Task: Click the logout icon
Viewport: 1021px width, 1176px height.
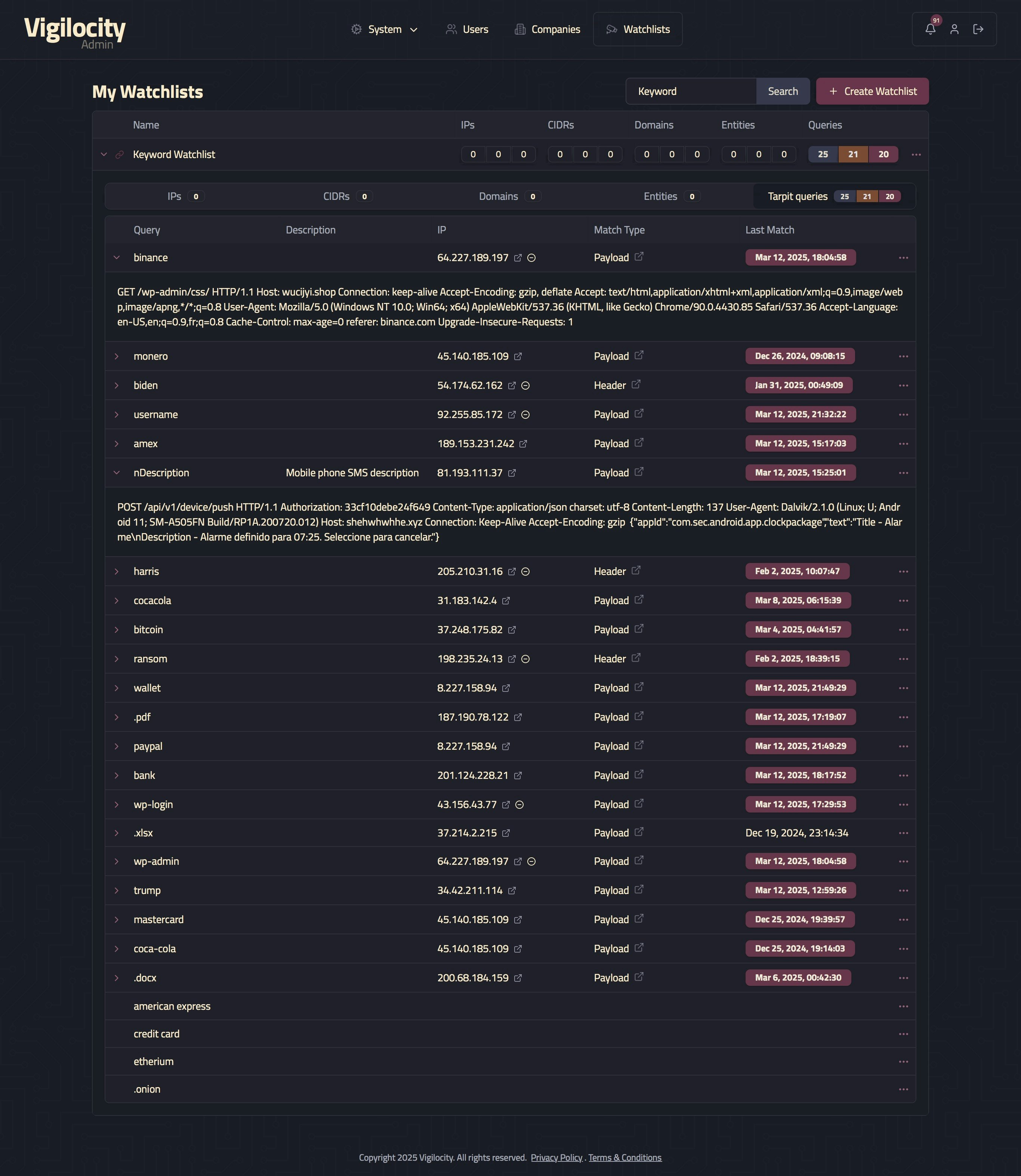Action: coord(978,29)
